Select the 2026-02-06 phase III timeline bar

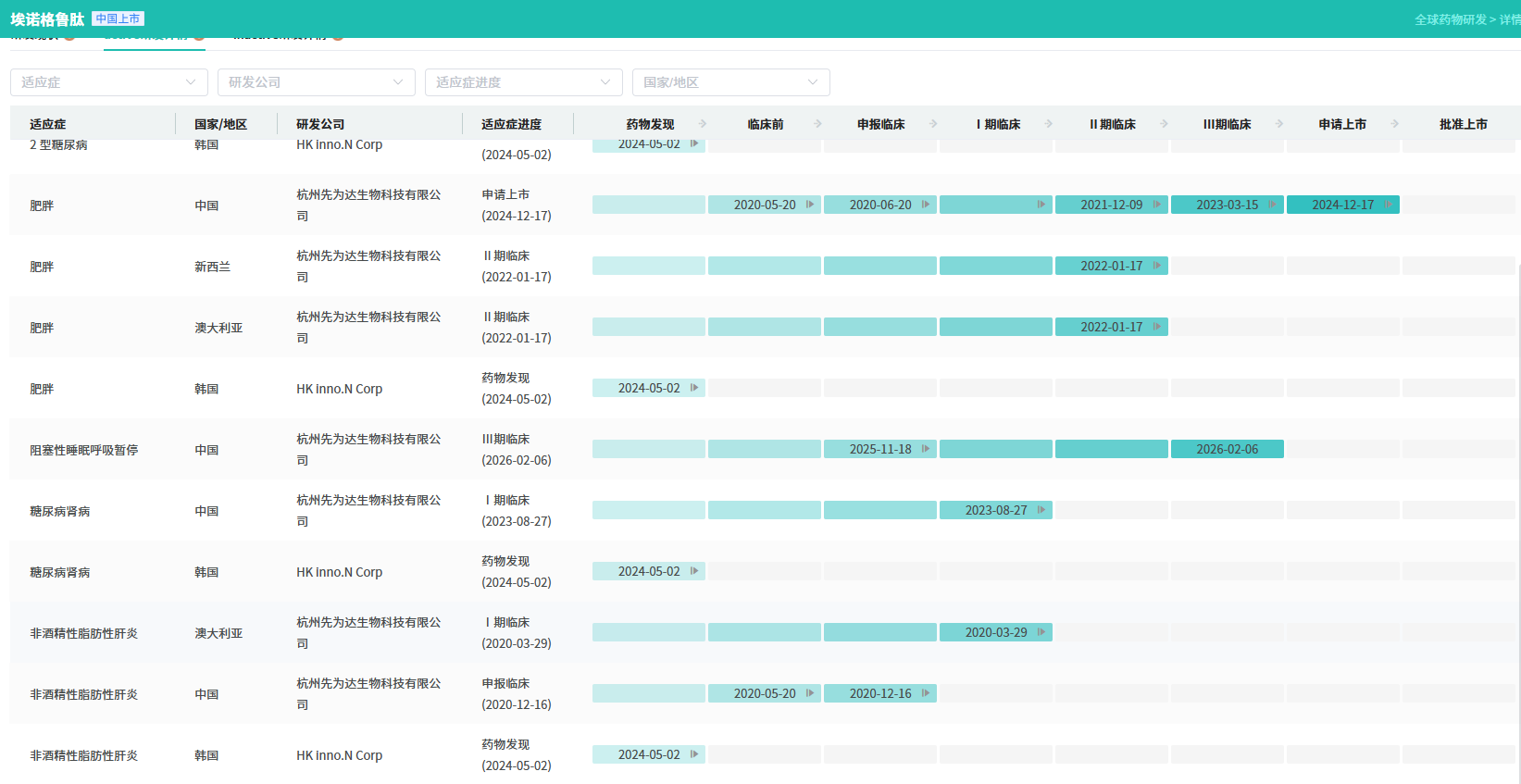pyautogui.click(x=1227, y=449)
